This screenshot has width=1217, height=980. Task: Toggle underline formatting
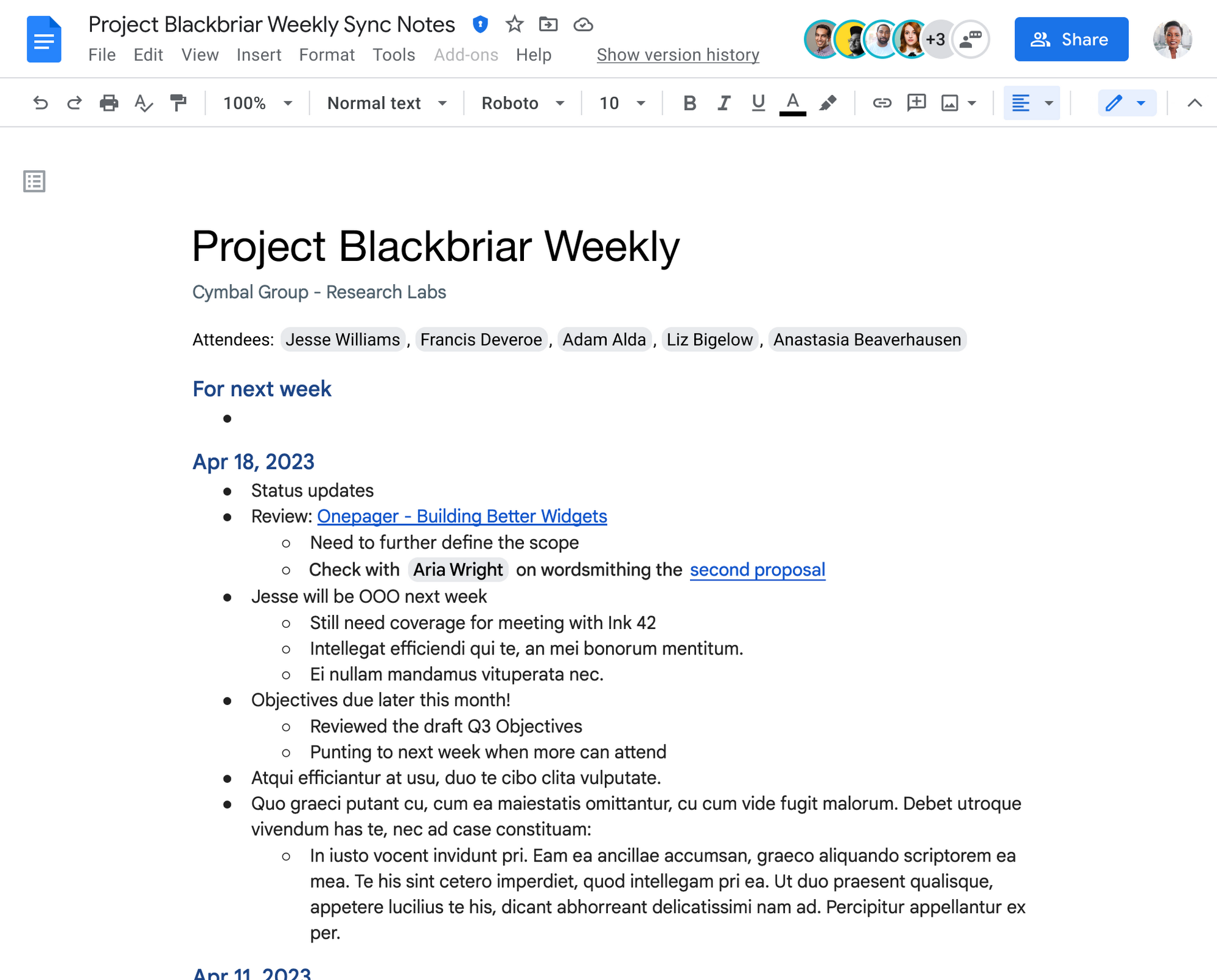pyautogui.click(x=758, y=103)
